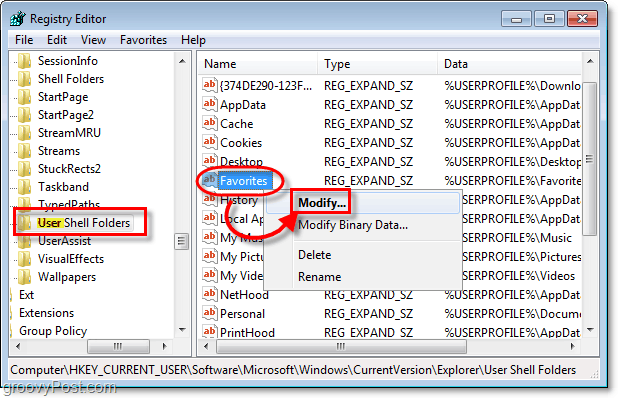Click the string icon next to PrintHood
Image resolution: width=618 pixels, height=398 pixels.
point(209,331)
